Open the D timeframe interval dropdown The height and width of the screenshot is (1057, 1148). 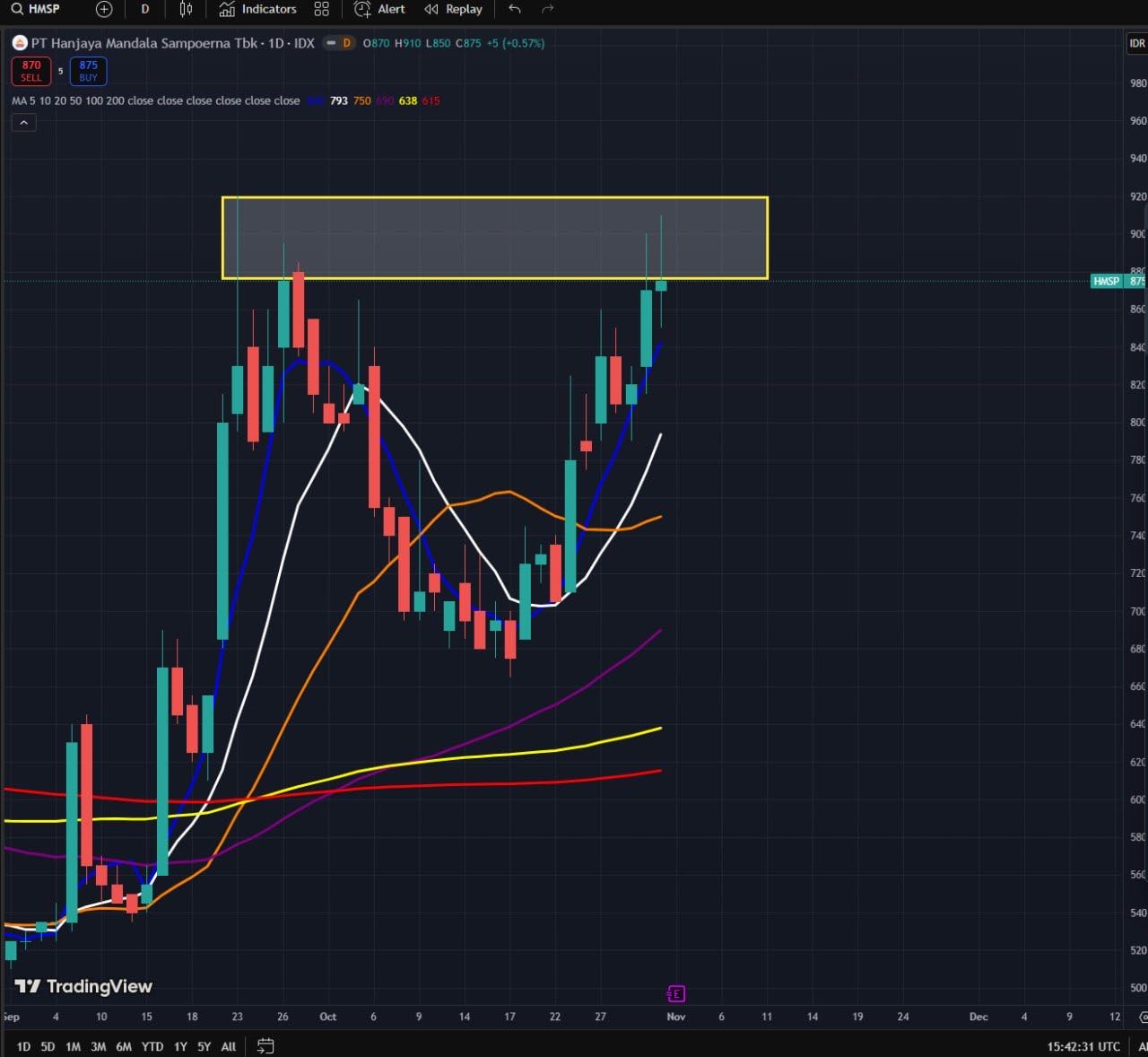pyautogui.click(x=145, y=10)
